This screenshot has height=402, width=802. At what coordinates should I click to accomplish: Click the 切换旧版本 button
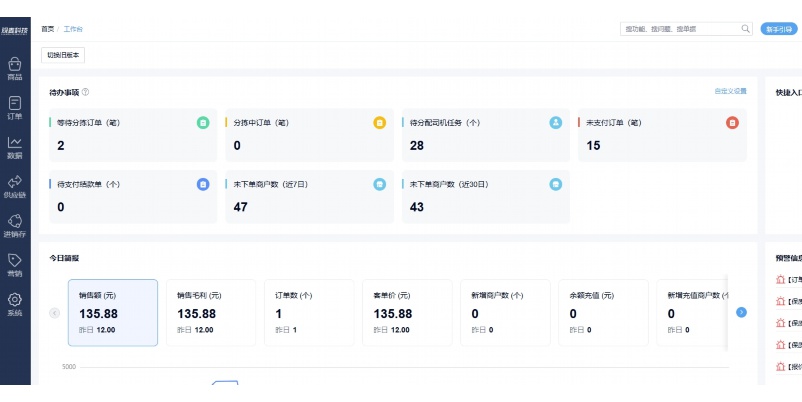63,55
